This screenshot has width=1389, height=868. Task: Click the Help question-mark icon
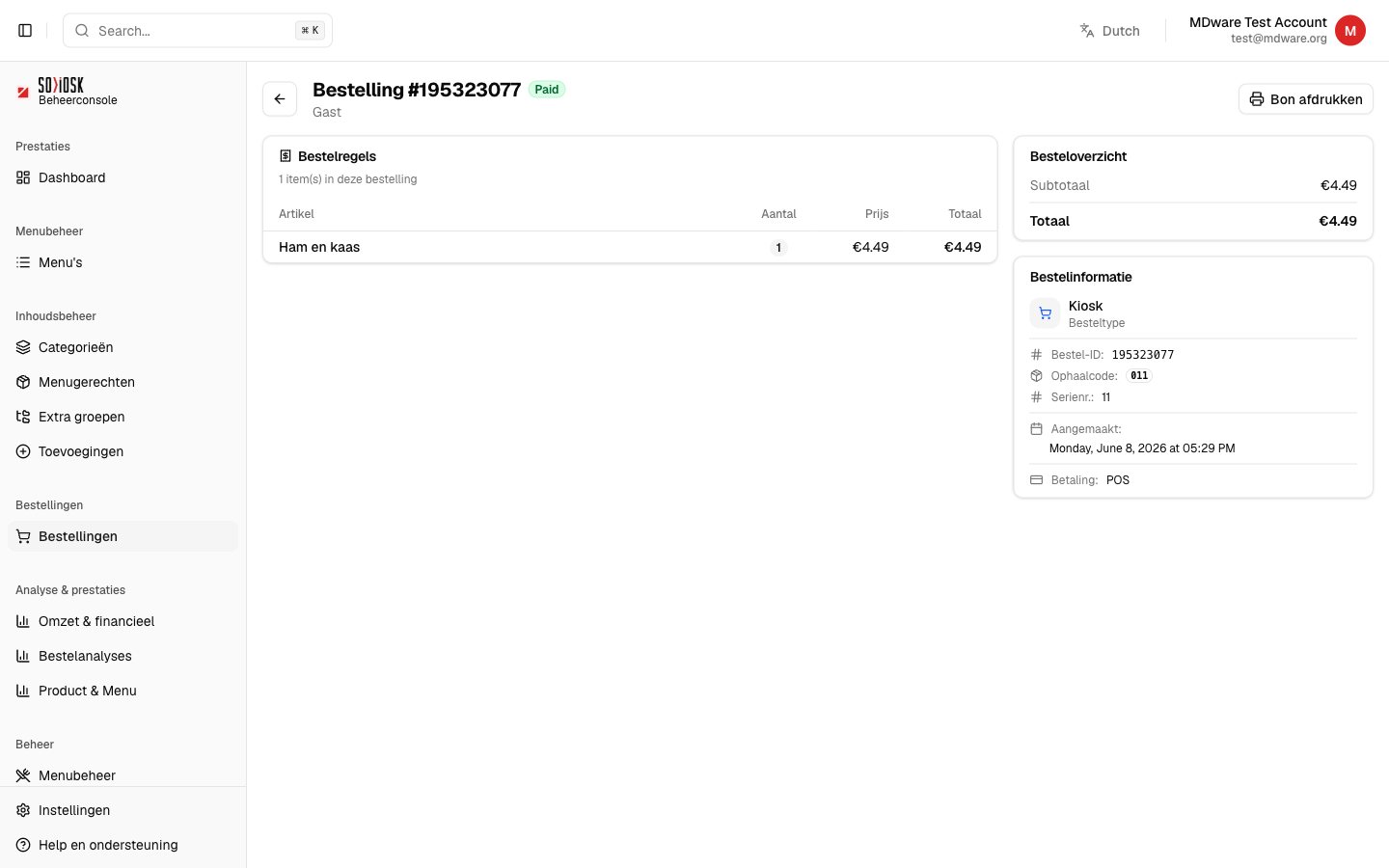point(23,845)
